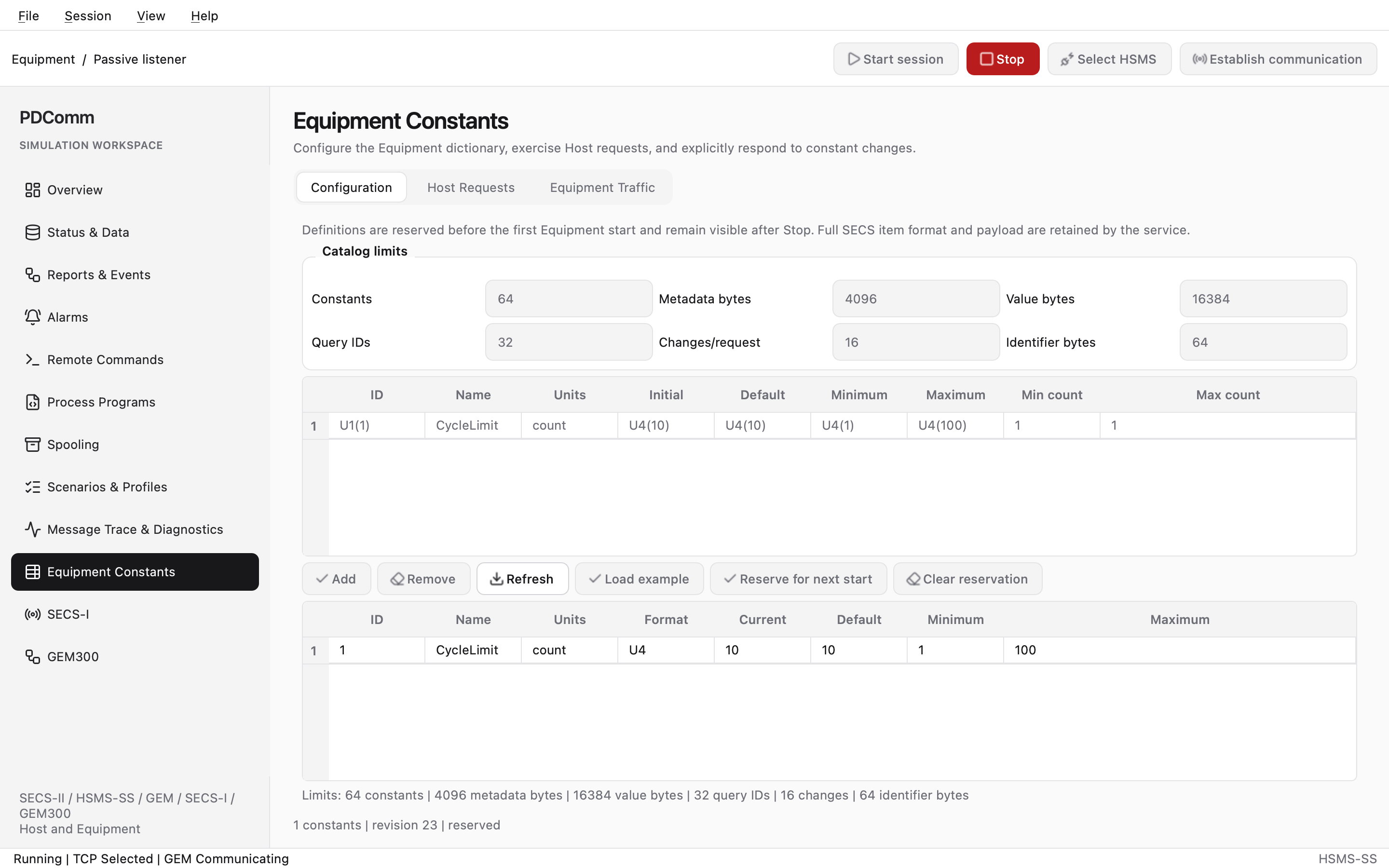Click the Overview grid icon

pos(33,190)
